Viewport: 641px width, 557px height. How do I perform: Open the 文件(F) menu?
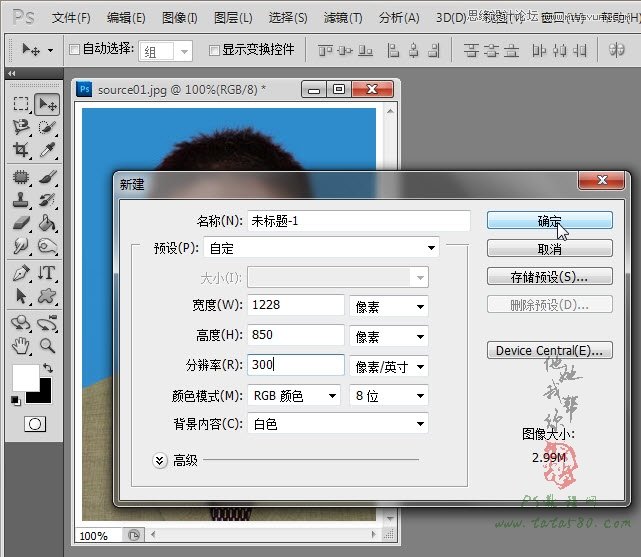point(71,18)
